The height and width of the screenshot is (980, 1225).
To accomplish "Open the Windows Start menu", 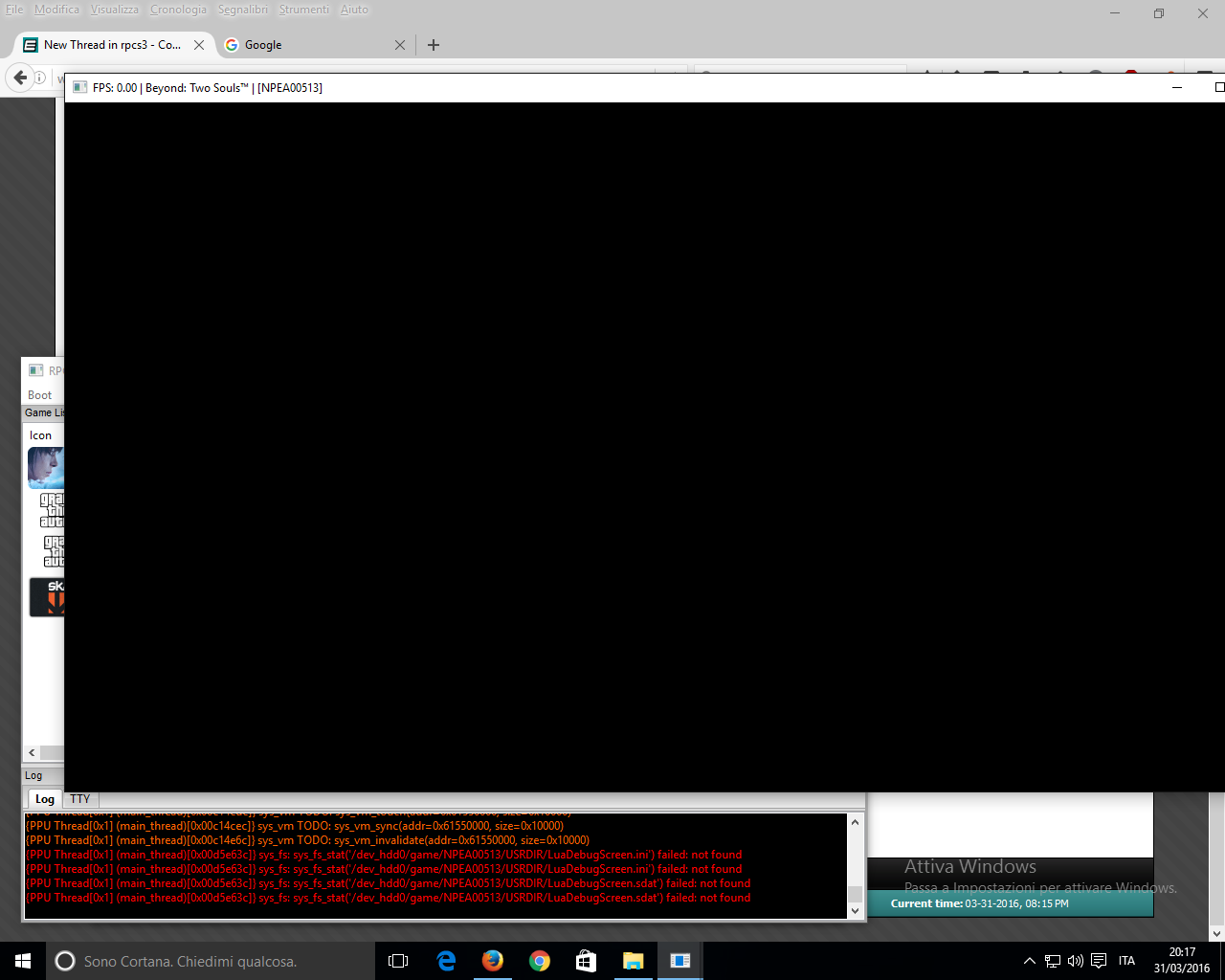I will pyautogui.click(x=23, y=961).
